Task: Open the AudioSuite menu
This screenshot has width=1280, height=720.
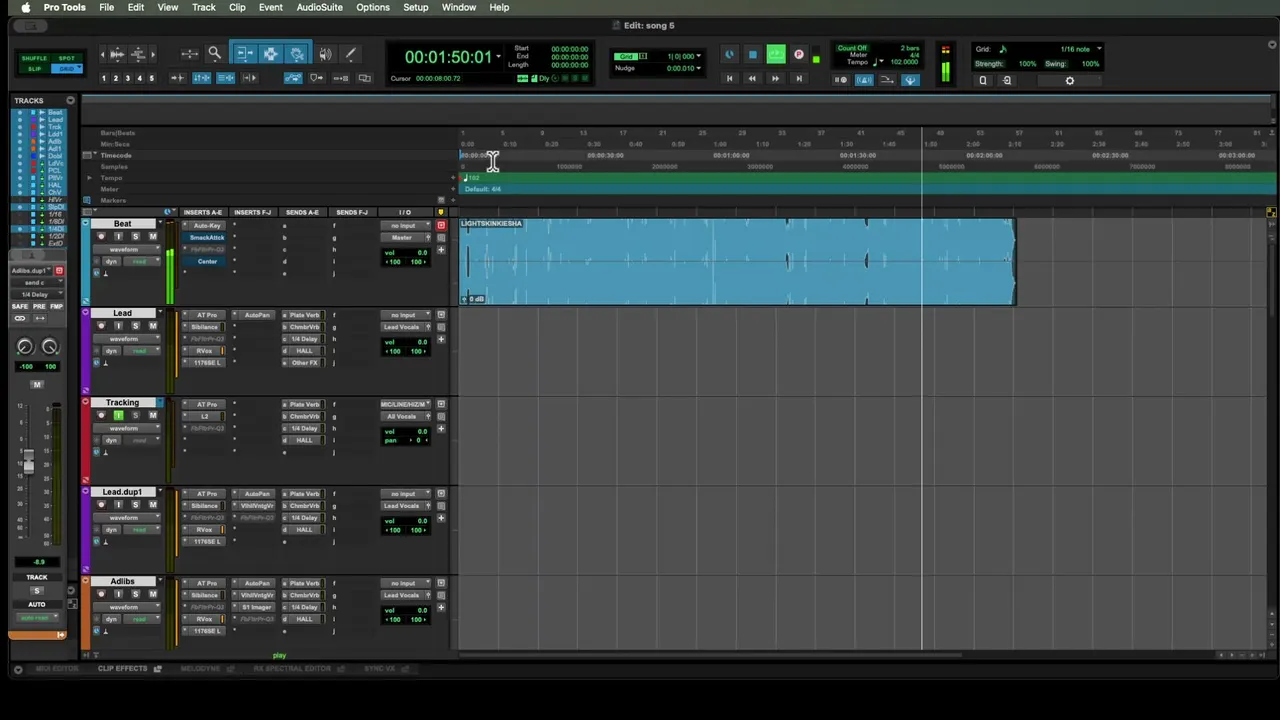Action: (320, 7)
